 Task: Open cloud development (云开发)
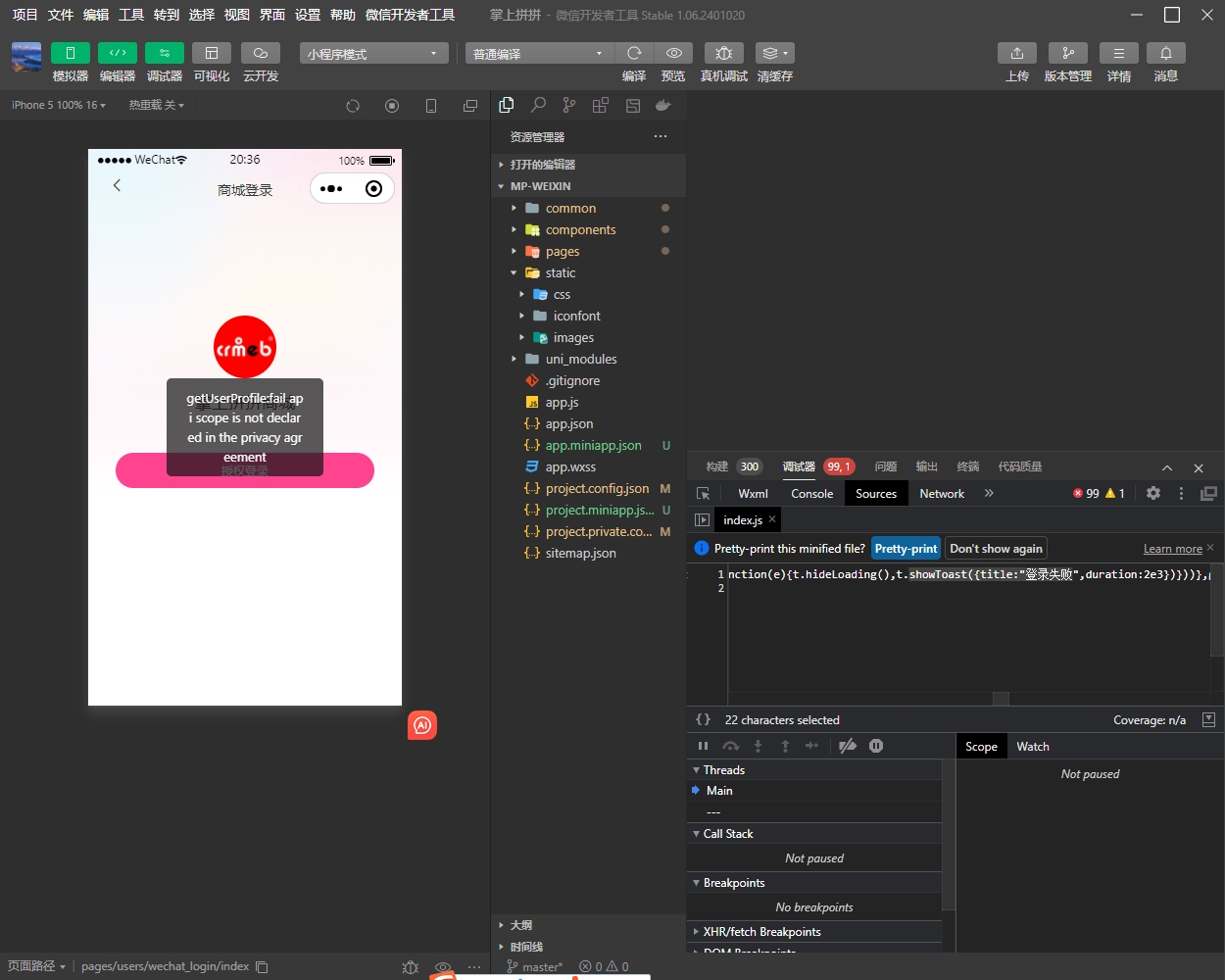[x=261, y=53]
